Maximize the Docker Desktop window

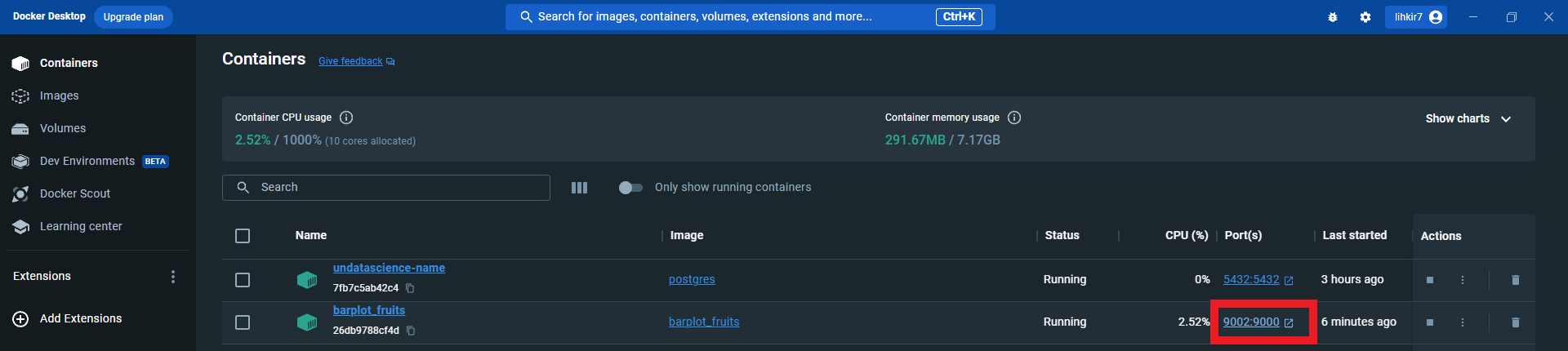tap(1512, 17)
